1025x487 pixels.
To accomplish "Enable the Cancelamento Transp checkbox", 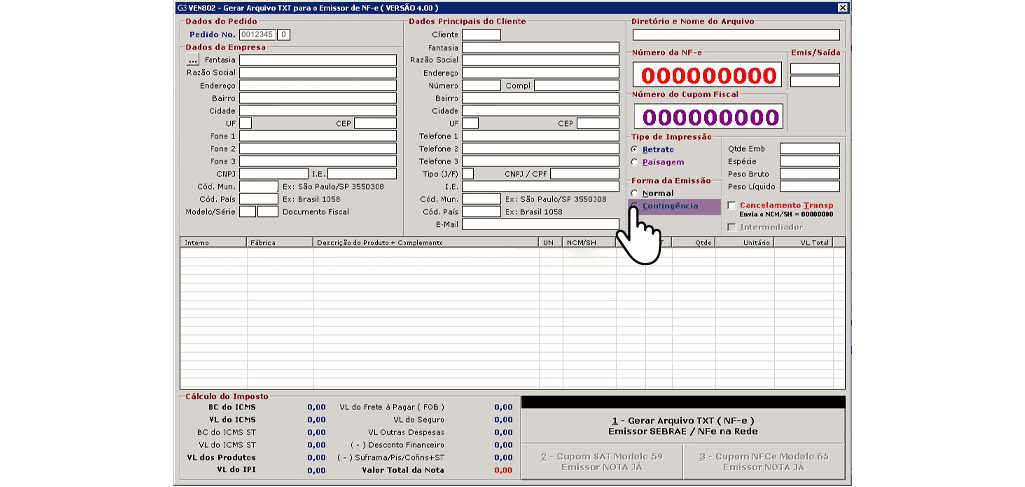I will point(731,205).
